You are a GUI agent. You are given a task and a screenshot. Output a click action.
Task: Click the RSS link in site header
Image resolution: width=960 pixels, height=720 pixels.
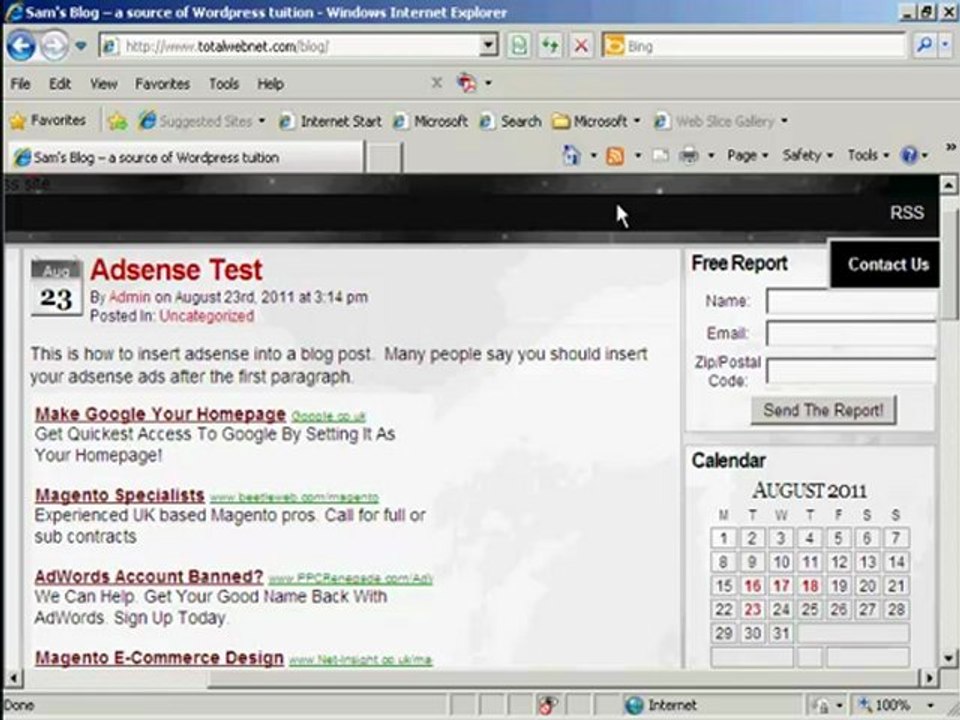907,212
